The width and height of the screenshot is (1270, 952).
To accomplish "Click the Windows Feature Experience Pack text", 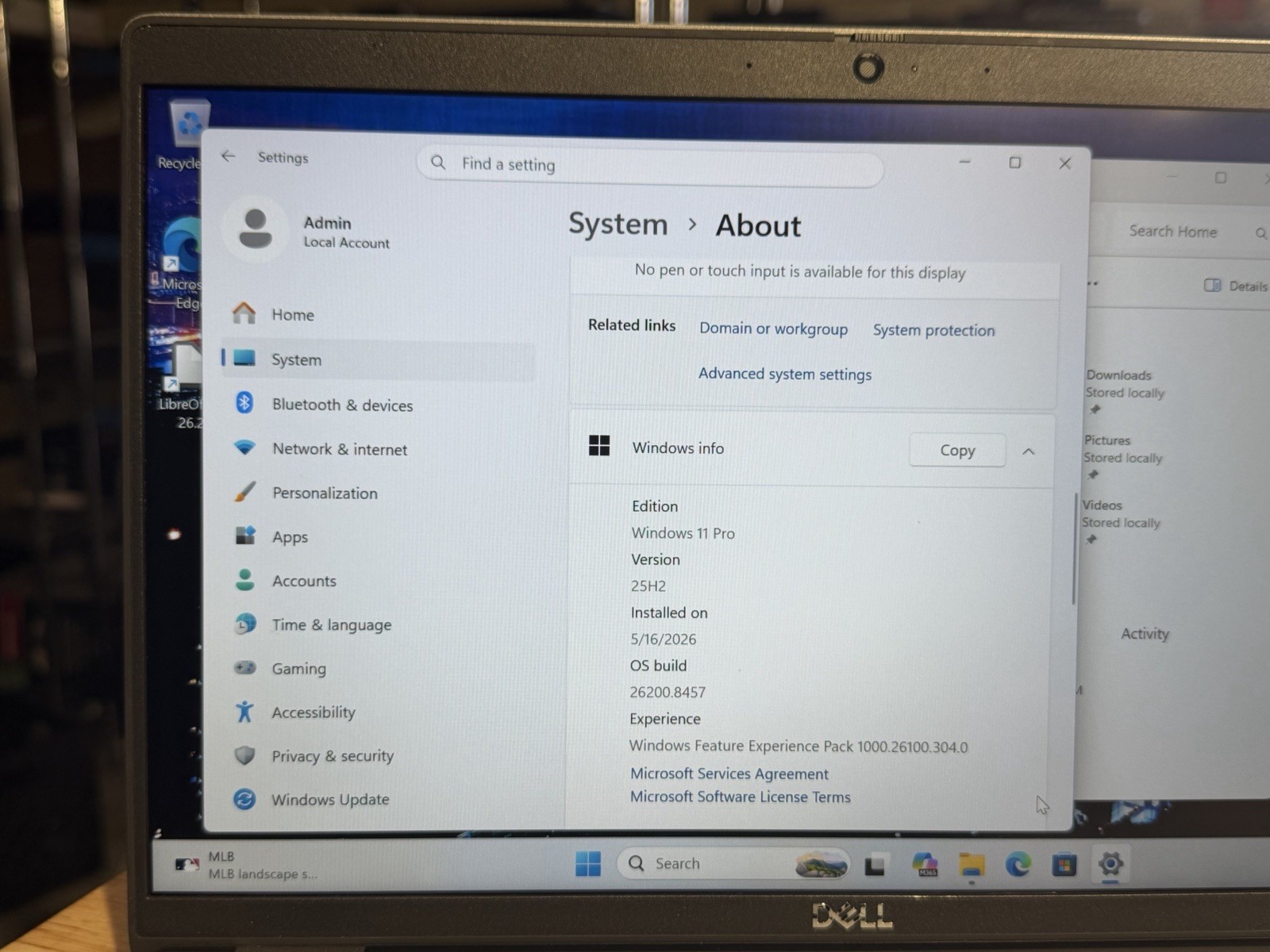I will tap(798, 747).
